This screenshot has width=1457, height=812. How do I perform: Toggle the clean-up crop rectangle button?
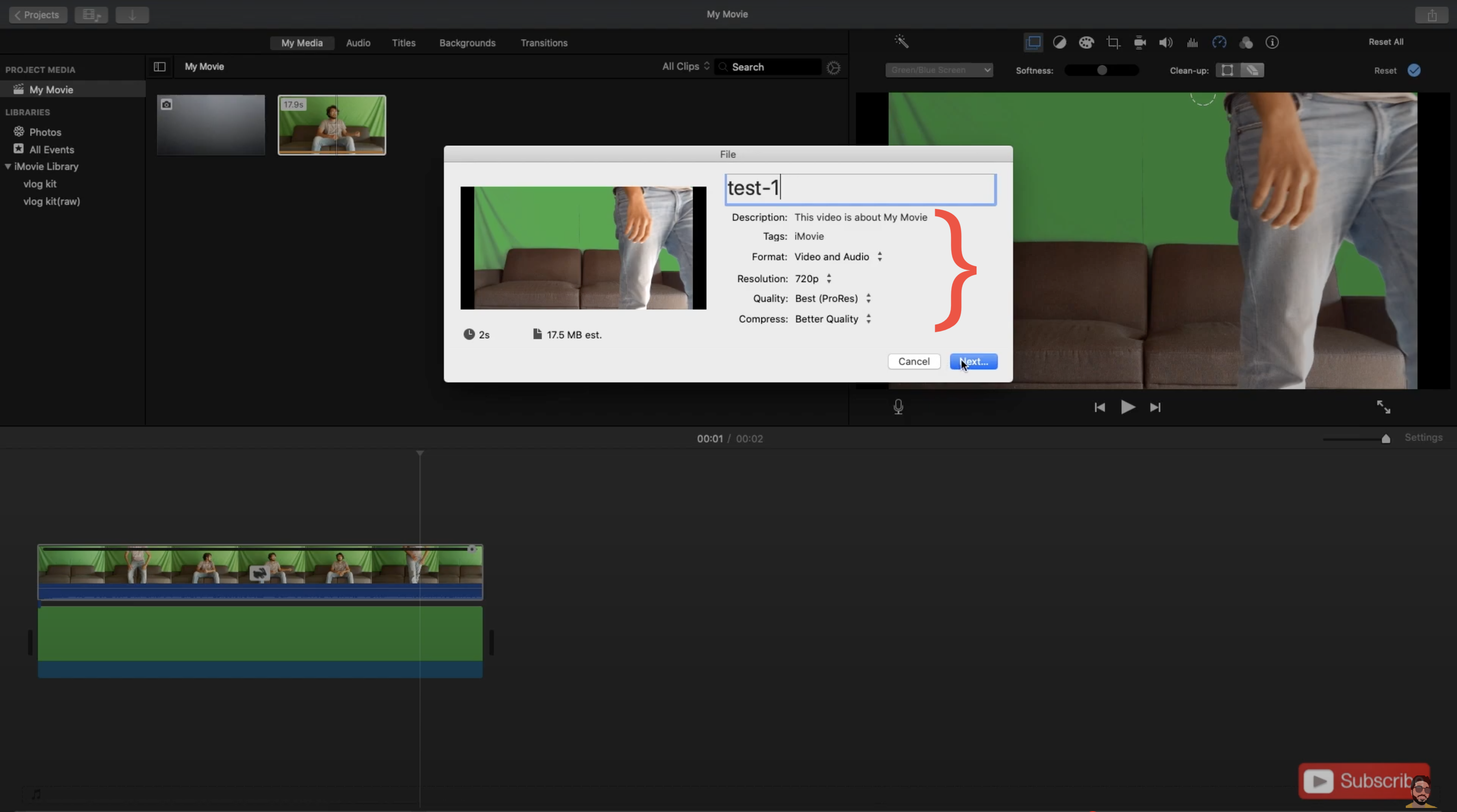(1227, 70)
